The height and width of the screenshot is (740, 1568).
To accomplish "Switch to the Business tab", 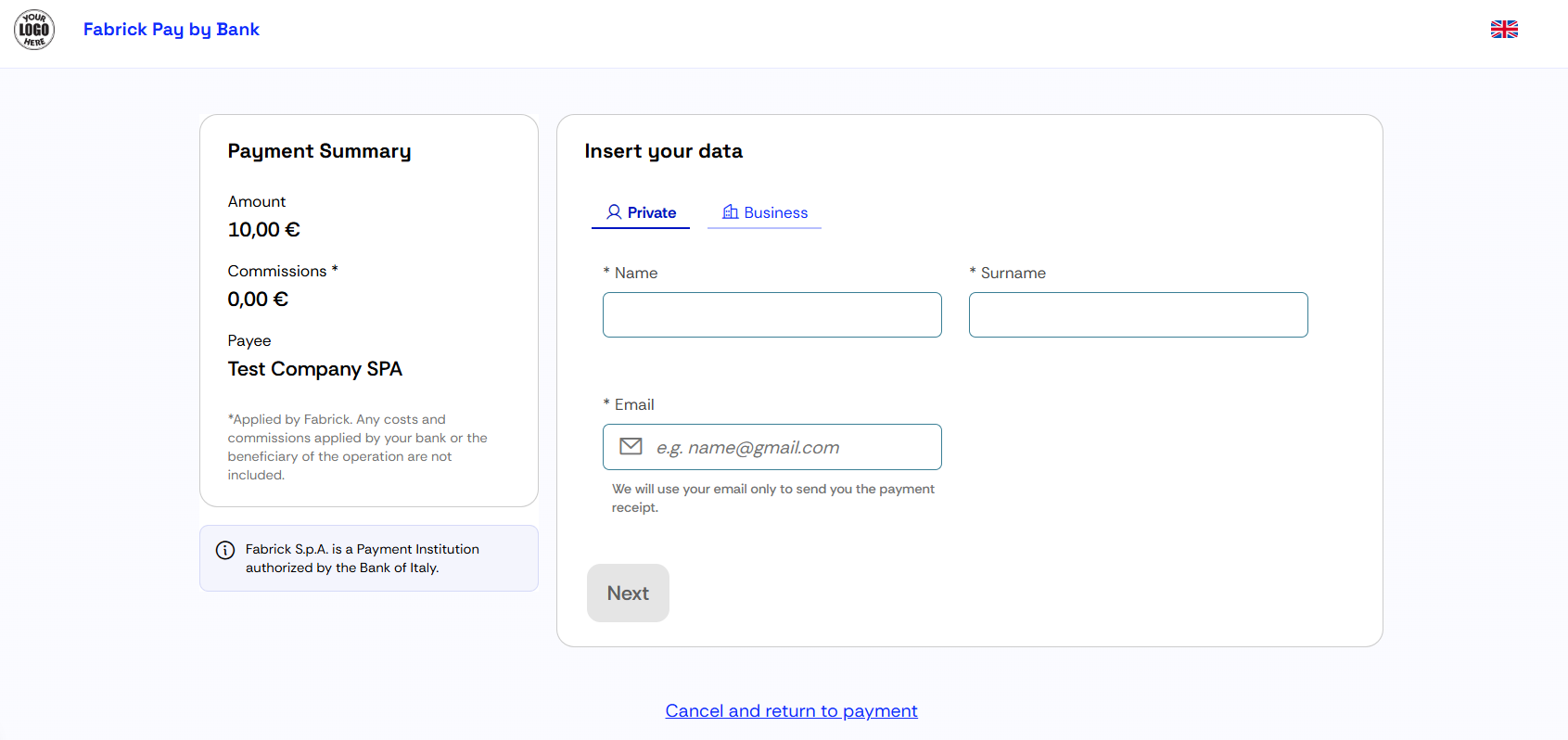I will tap(764, 213).
